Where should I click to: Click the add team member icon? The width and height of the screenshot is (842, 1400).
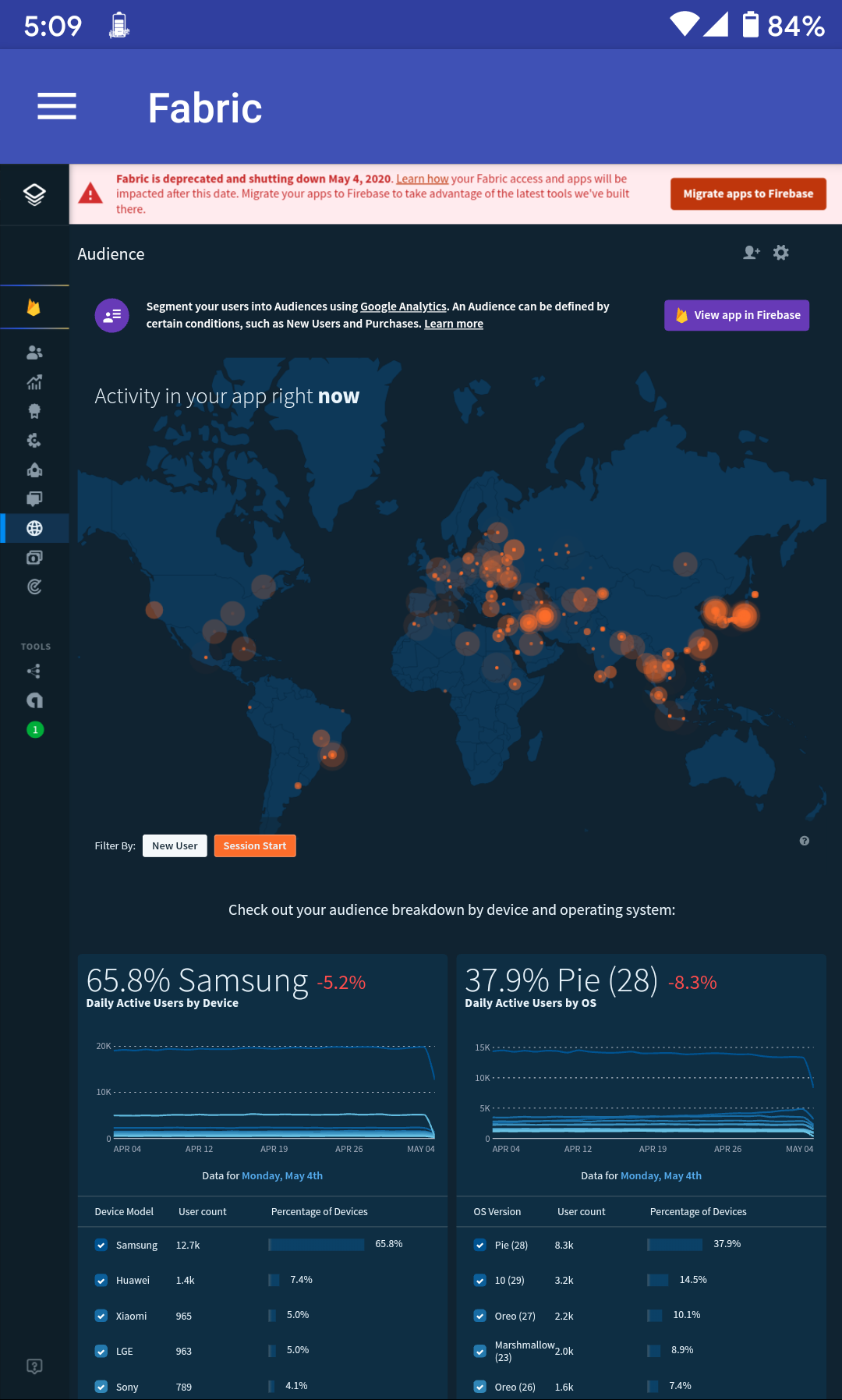(x=751, y=253)
